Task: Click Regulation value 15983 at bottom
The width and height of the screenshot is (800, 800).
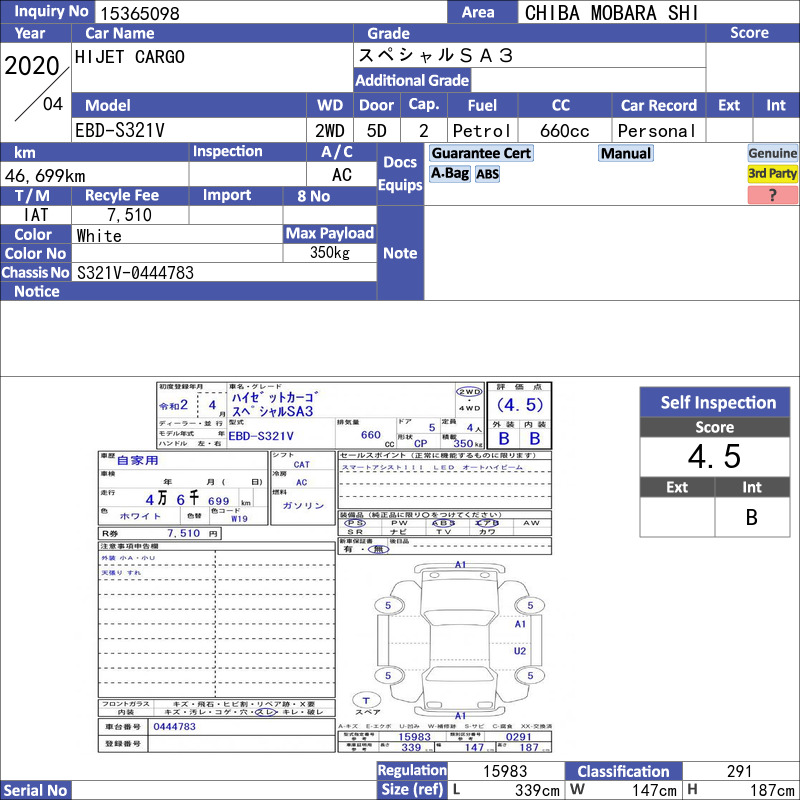Action: (505, 771)
